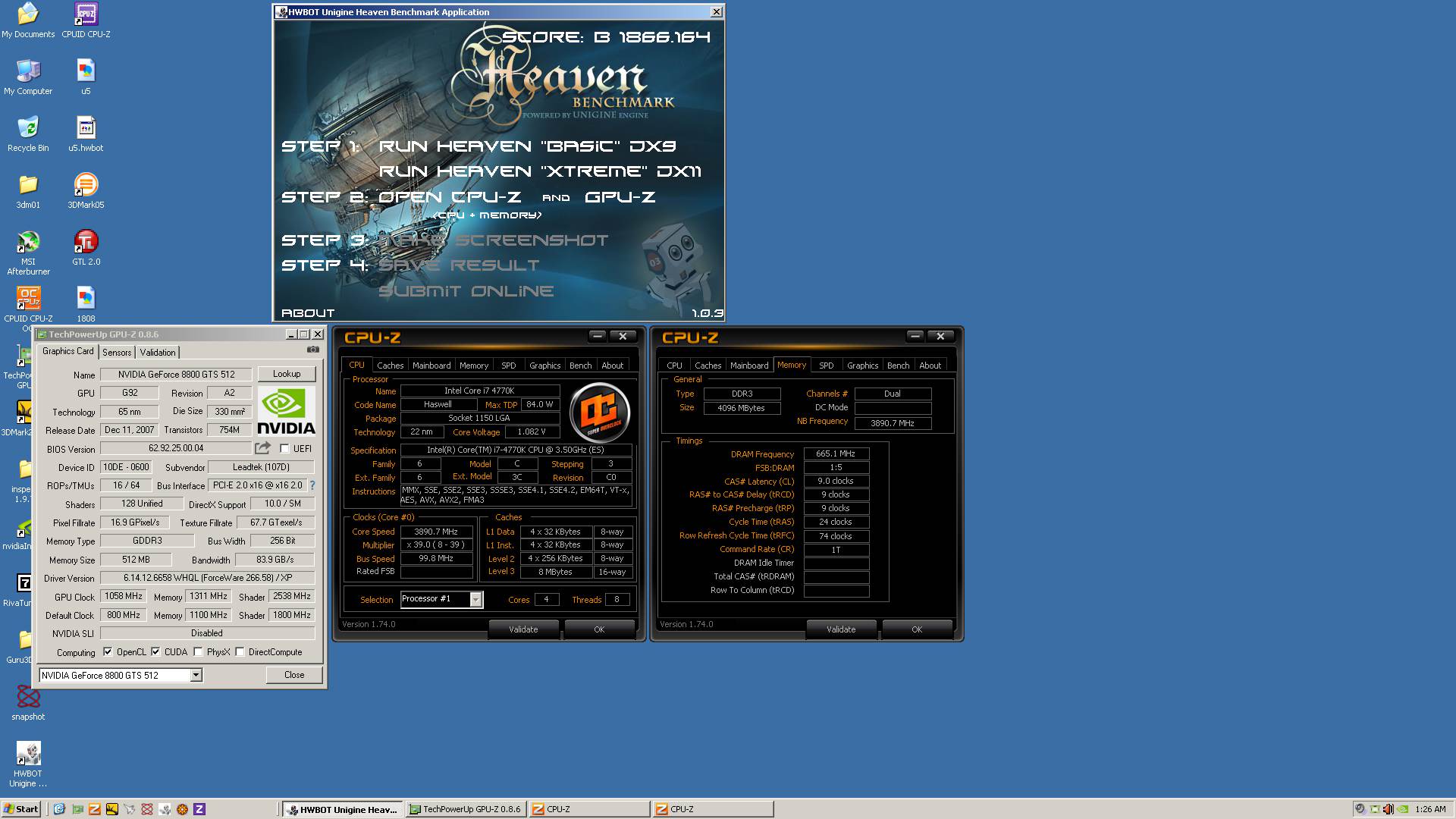1456x819 pixels.
Task: Click OK in the left CPU-Z window
Action: tap(599, 629)
